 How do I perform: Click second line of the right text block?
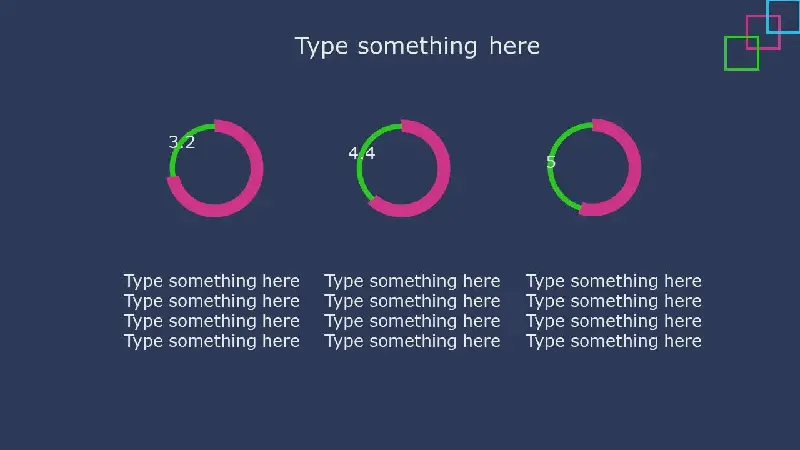[x=614, y=301]
